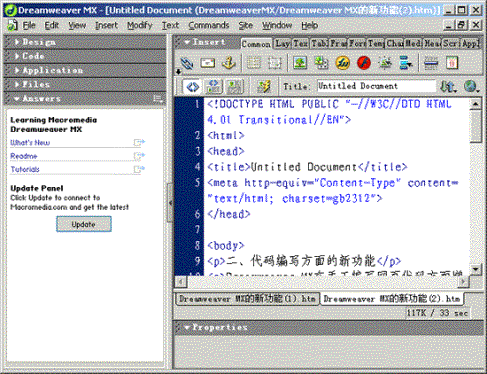Insert an Email Link via envelope icon
Screen dimensions: 487x374
208,63
